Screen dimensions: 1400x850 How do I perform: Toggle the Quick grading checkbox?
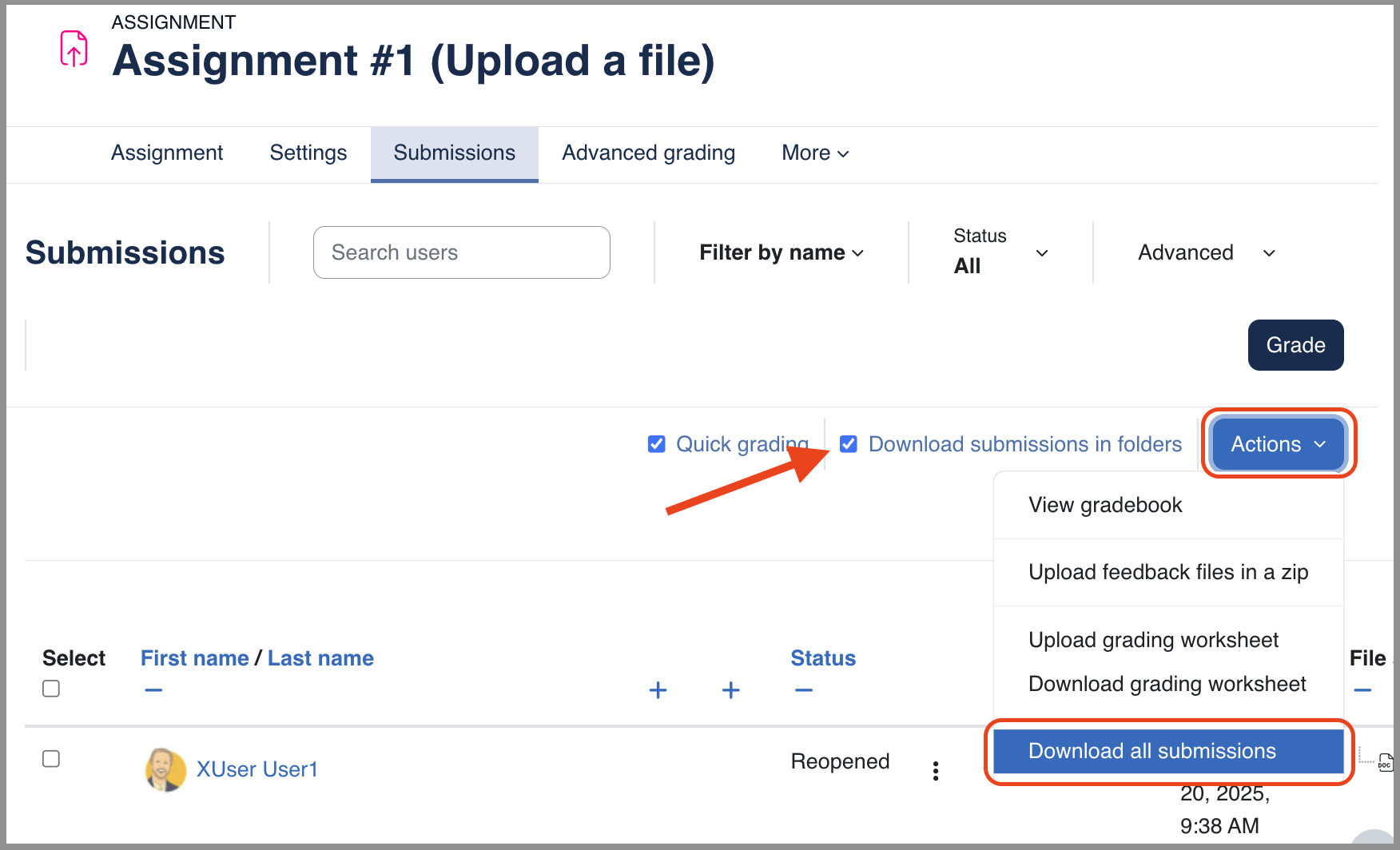[x=657, y=444]
